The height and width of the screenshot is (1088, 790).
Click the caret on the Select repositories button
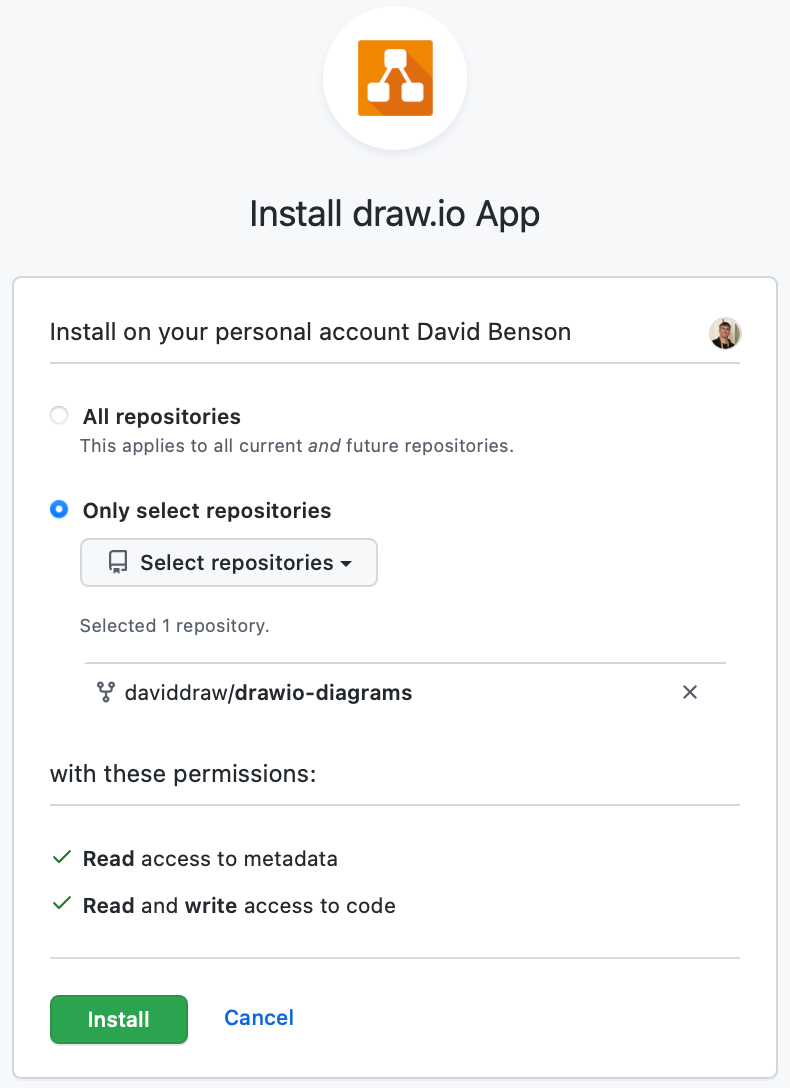tap(345, 563)
